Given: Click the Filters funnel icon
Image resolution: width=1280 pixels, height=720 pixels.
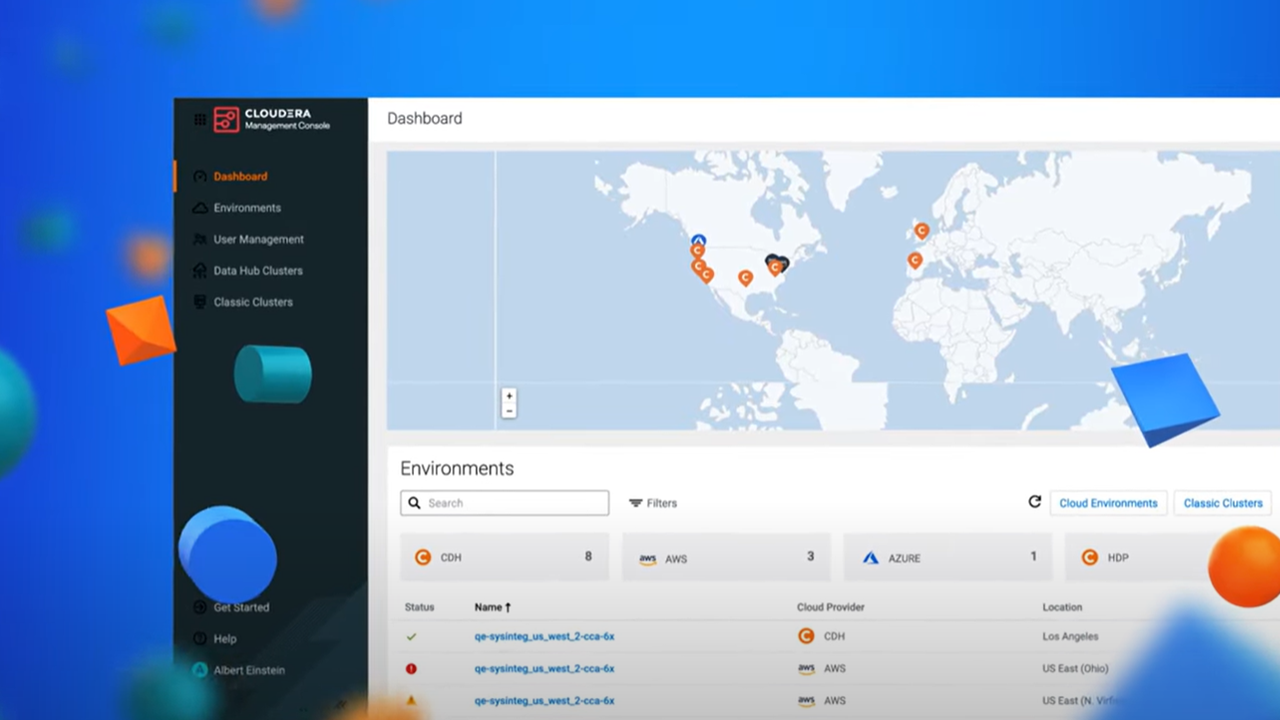Looking at the screenshot, I should coord(635,503).
